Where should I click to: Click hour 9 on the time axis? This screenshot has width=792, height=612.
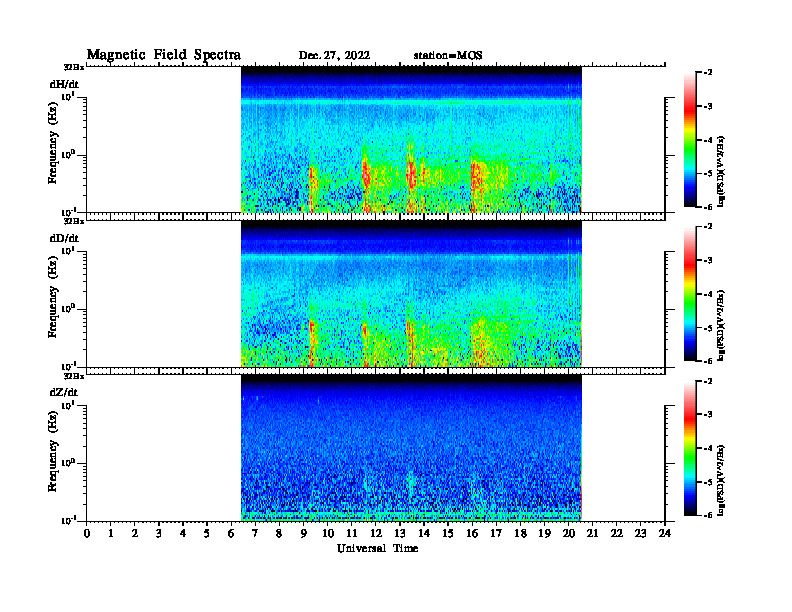304,534
